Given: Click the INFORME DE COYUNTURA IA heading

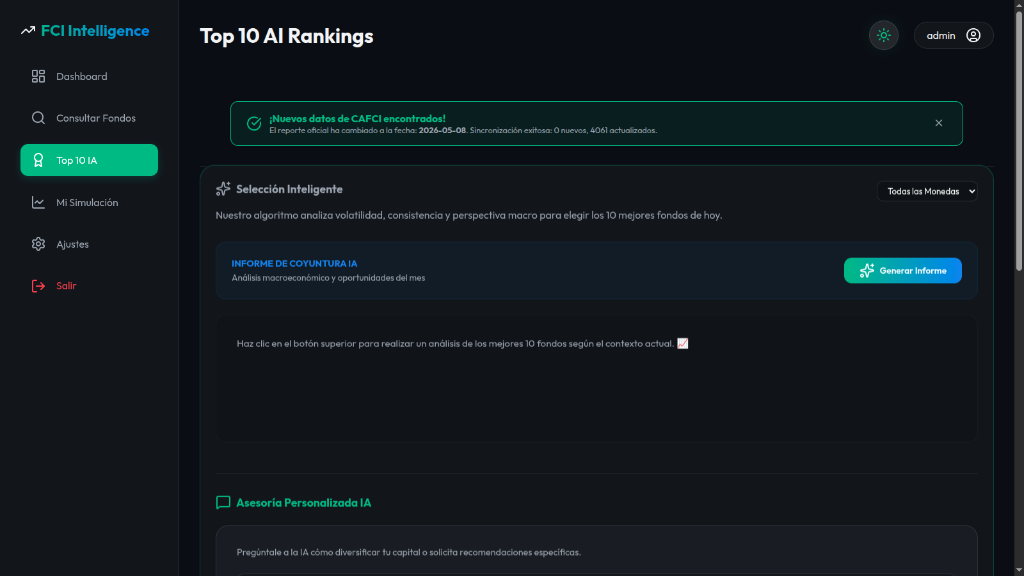Looking at the screenshot, I should (x=294, y=263).
